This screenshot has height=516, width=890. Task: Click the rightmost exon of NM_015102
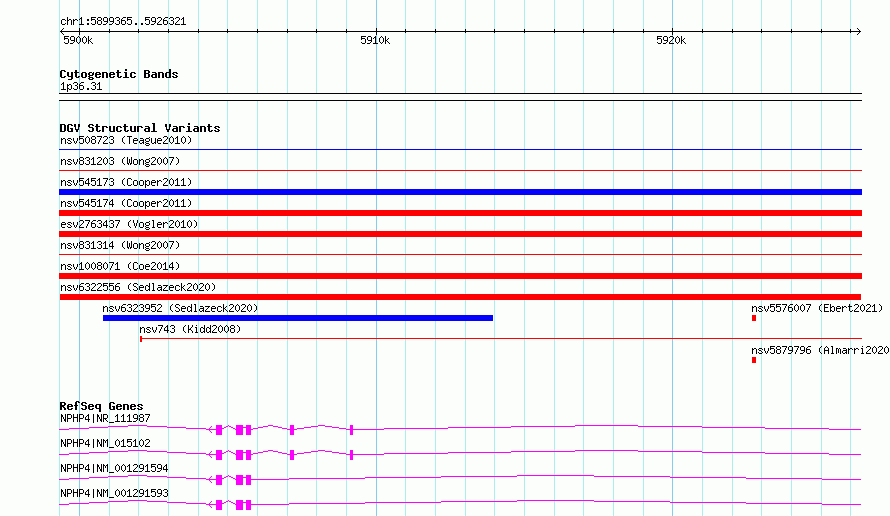click(351, 455)
